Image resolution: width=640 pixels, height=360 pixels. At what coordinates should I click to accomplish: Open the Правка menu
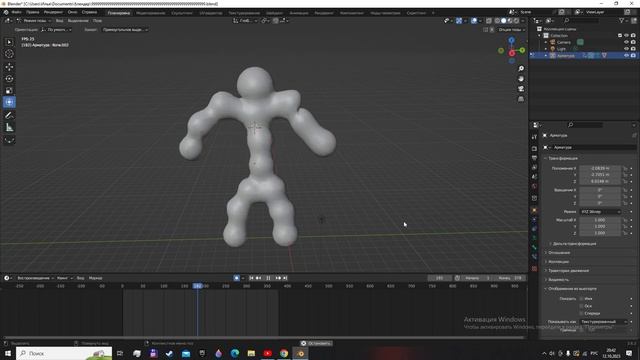33,12
